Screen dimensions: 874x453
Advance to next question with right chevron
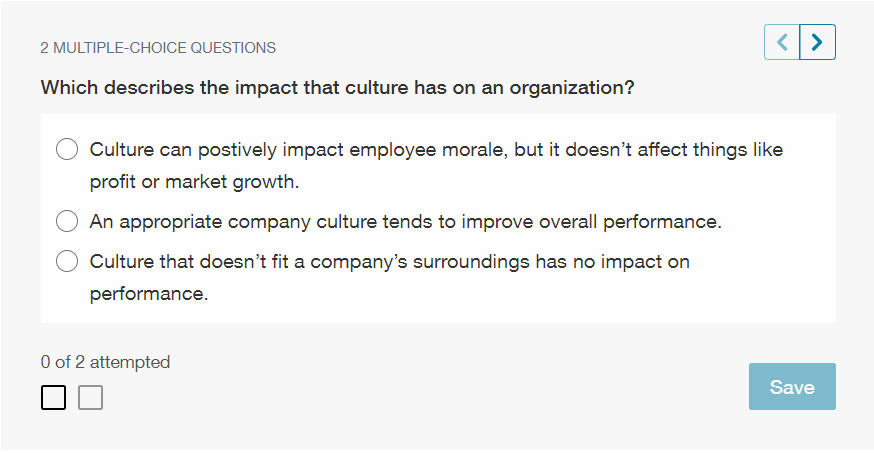pos(818,43)
